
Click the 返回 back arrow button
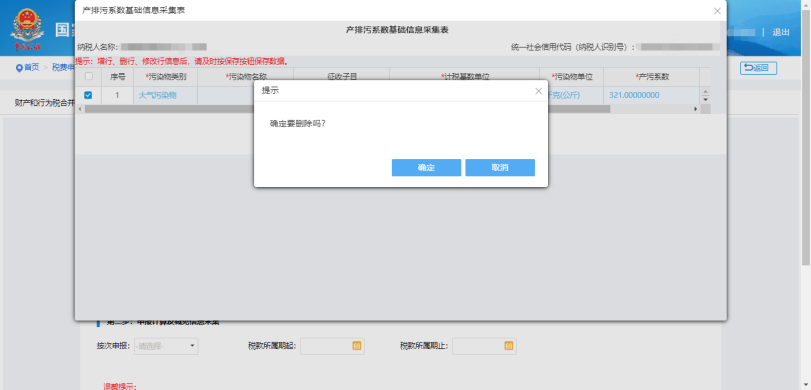tap(758, 68)
